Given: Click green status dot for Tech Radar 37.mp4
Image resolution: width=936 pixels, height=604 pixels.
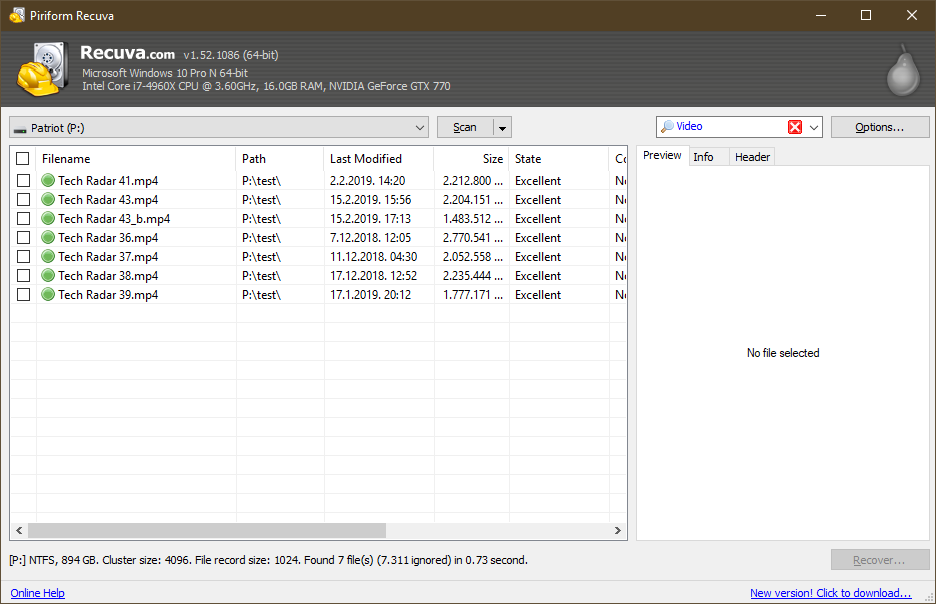Looking at the screenshot, I should (x=48, y=257).
